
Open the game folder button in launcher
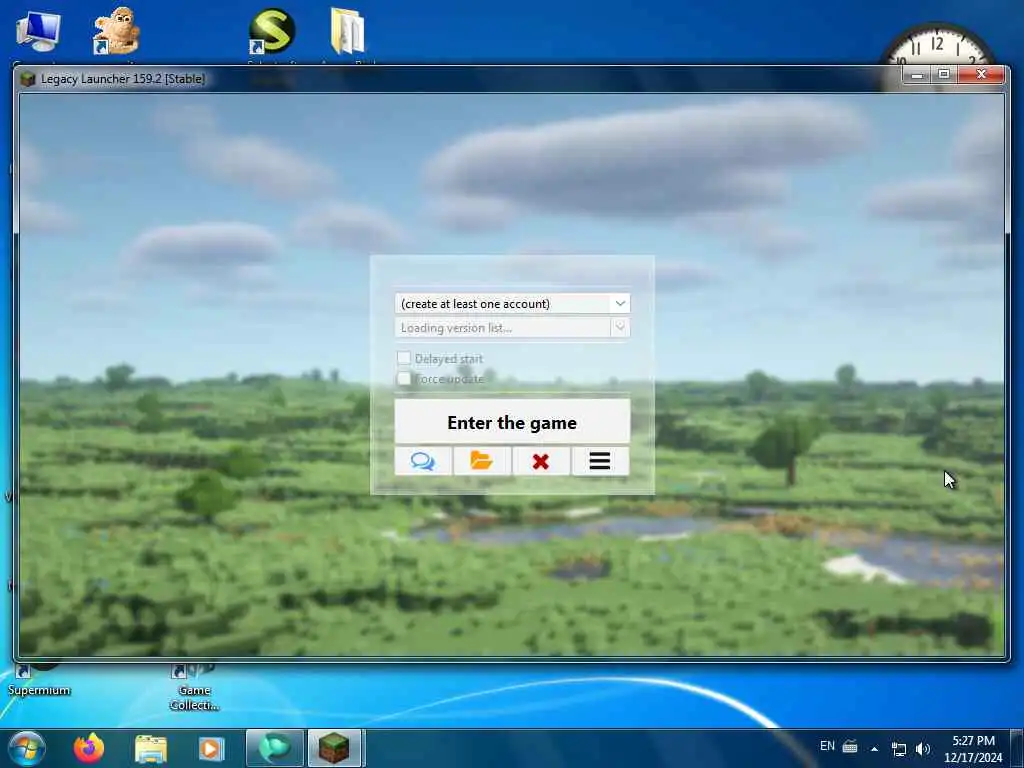click(482, 461)
